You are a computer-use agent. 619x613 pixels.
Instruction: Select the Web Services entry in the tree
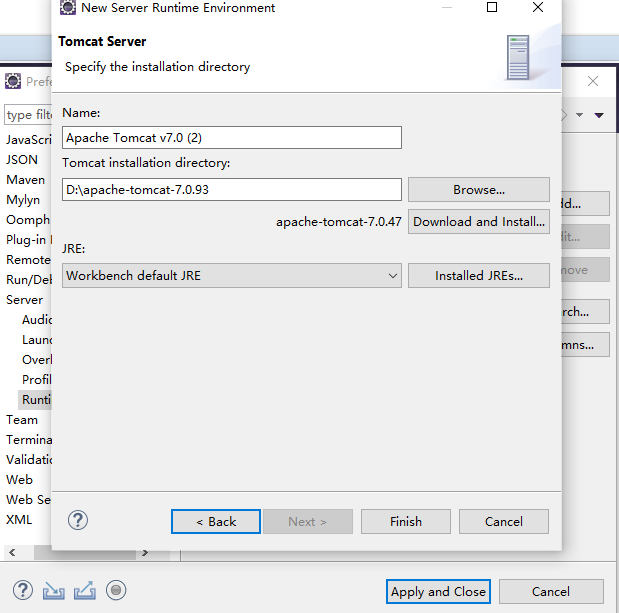tap(29, 500)
